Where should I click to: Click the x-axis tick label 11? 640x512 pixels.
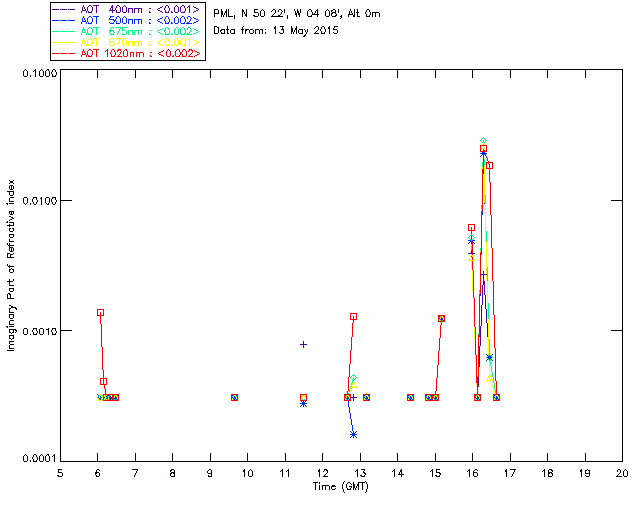coord(285,474)
